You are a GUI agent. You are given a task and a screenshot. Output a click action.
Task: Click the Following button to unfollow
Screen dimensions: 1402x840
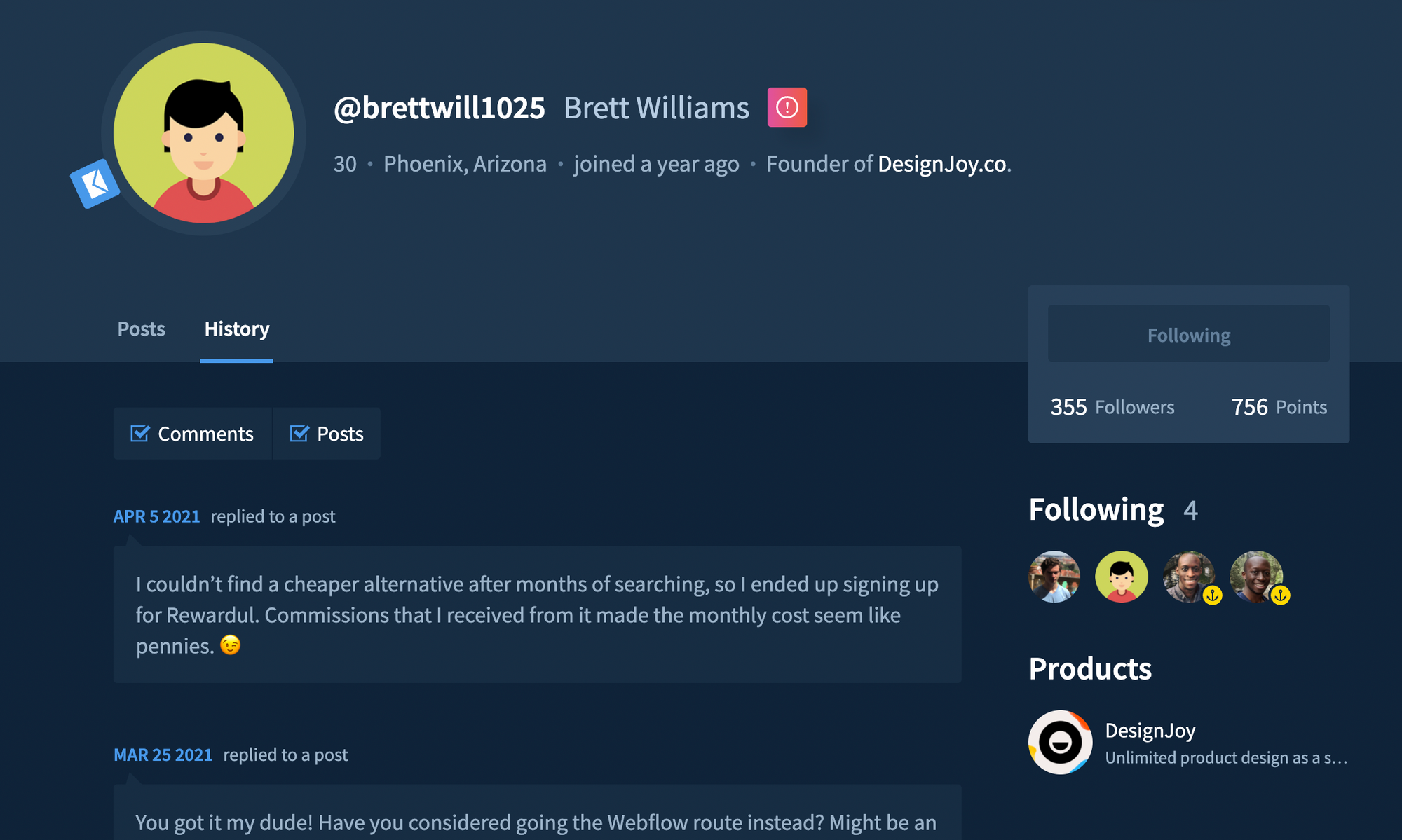1188,335
